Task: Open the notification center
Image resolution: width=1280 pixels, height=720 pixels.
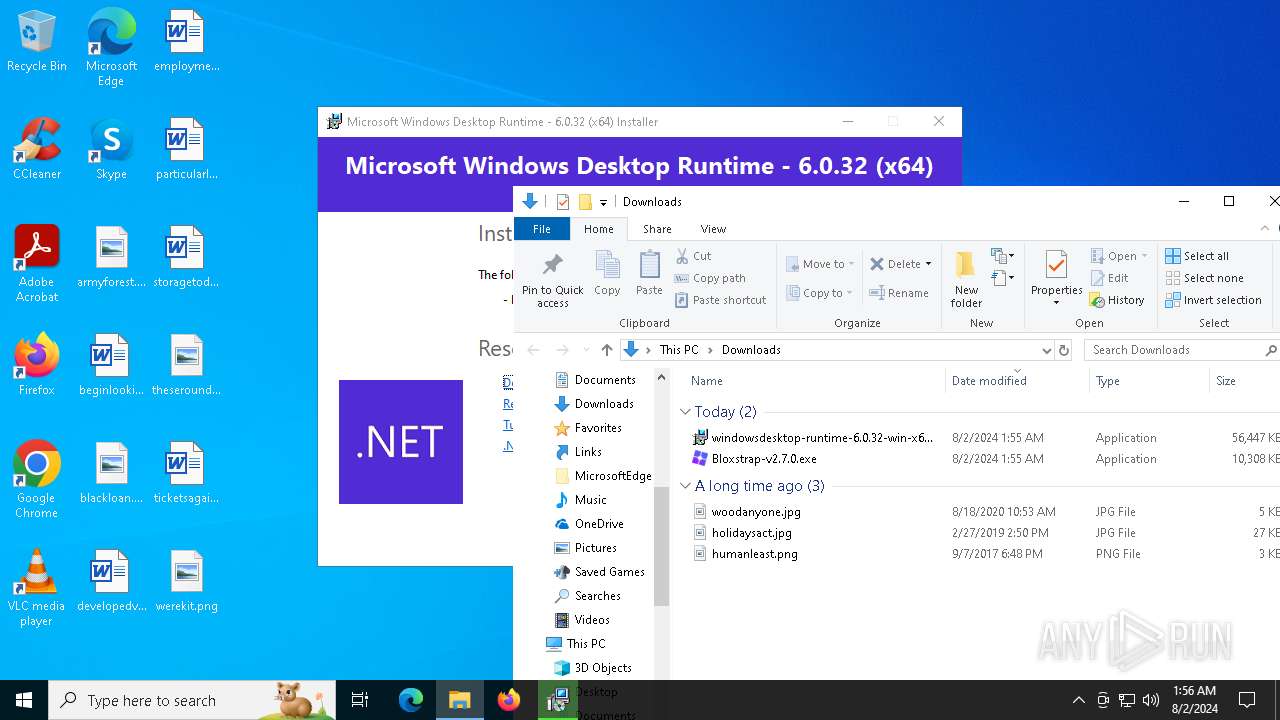Action: [x=1247, y=700]
